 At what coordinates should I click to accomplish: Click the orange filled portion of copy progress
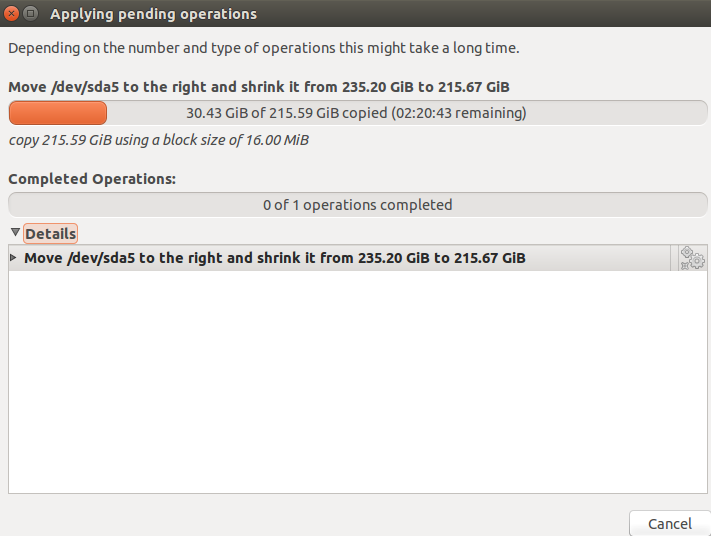58,113
